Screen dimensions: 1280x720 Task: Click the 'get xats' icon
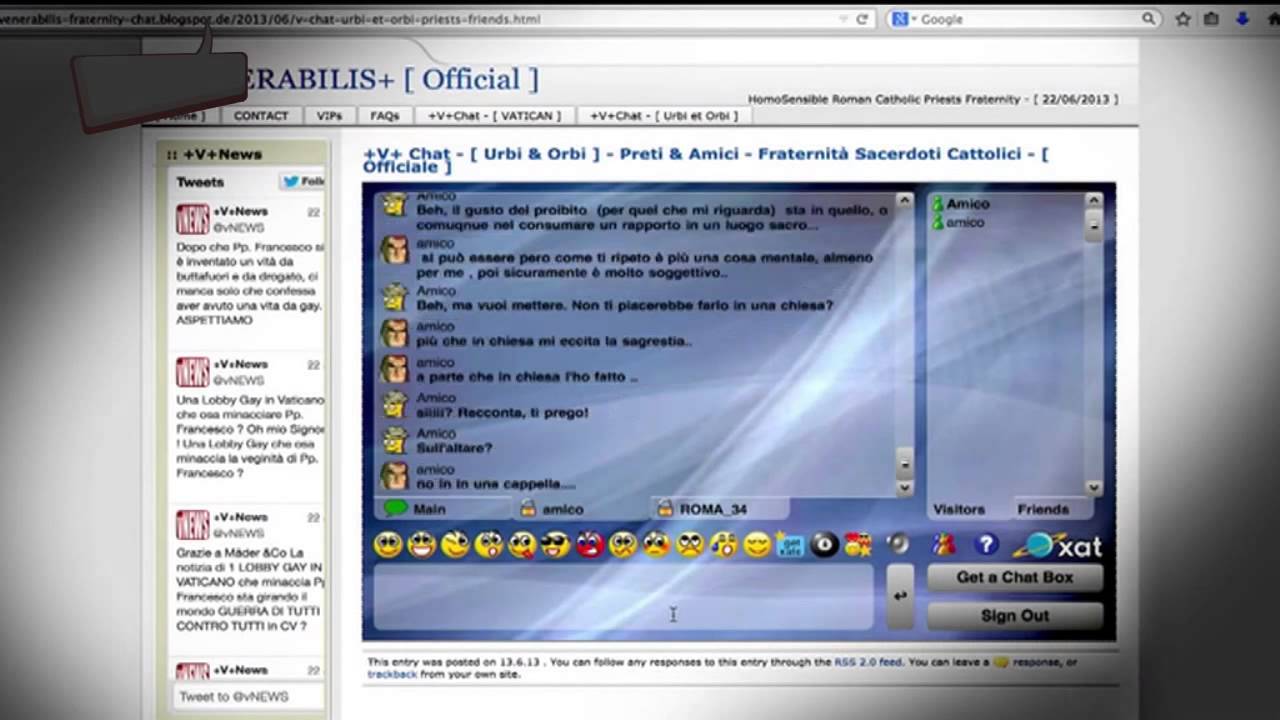pos(791,544)
